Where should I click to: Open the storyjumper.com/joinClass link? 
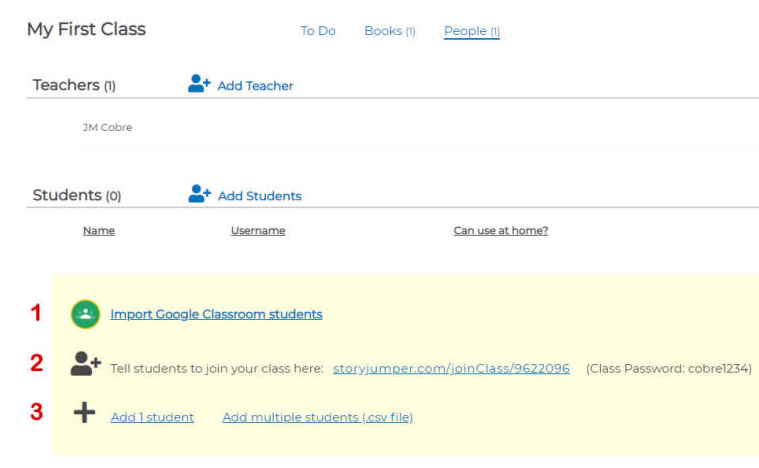coord(451,368)
